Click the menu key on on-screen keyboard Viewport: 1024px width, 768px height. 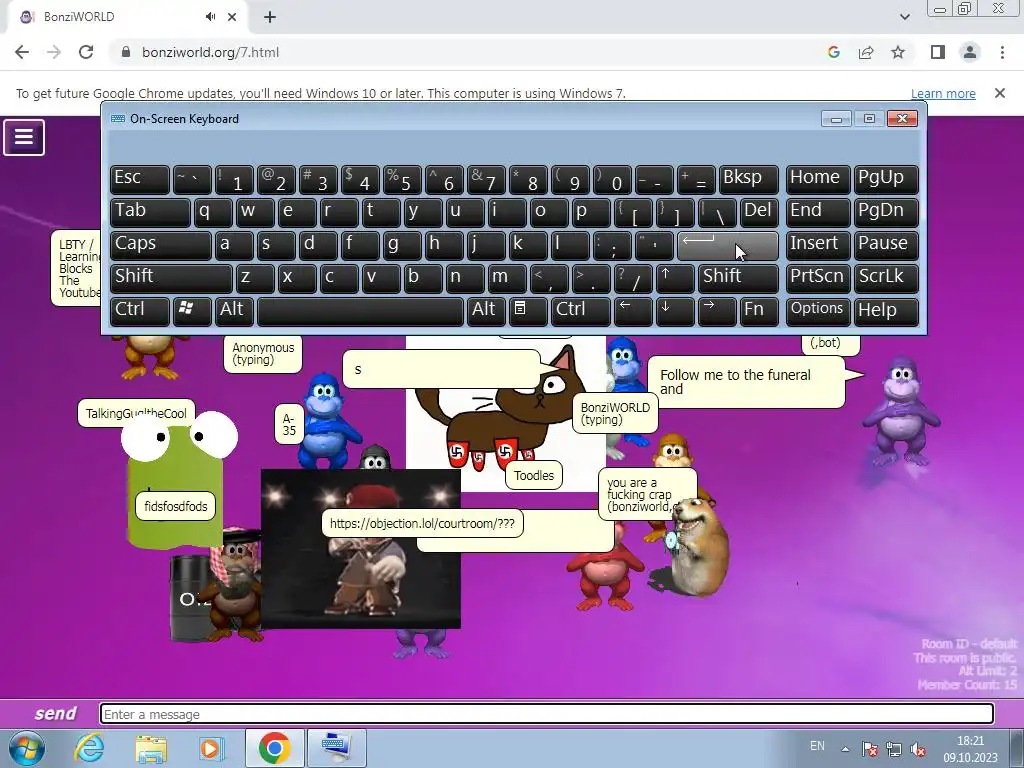pos(528,310)
